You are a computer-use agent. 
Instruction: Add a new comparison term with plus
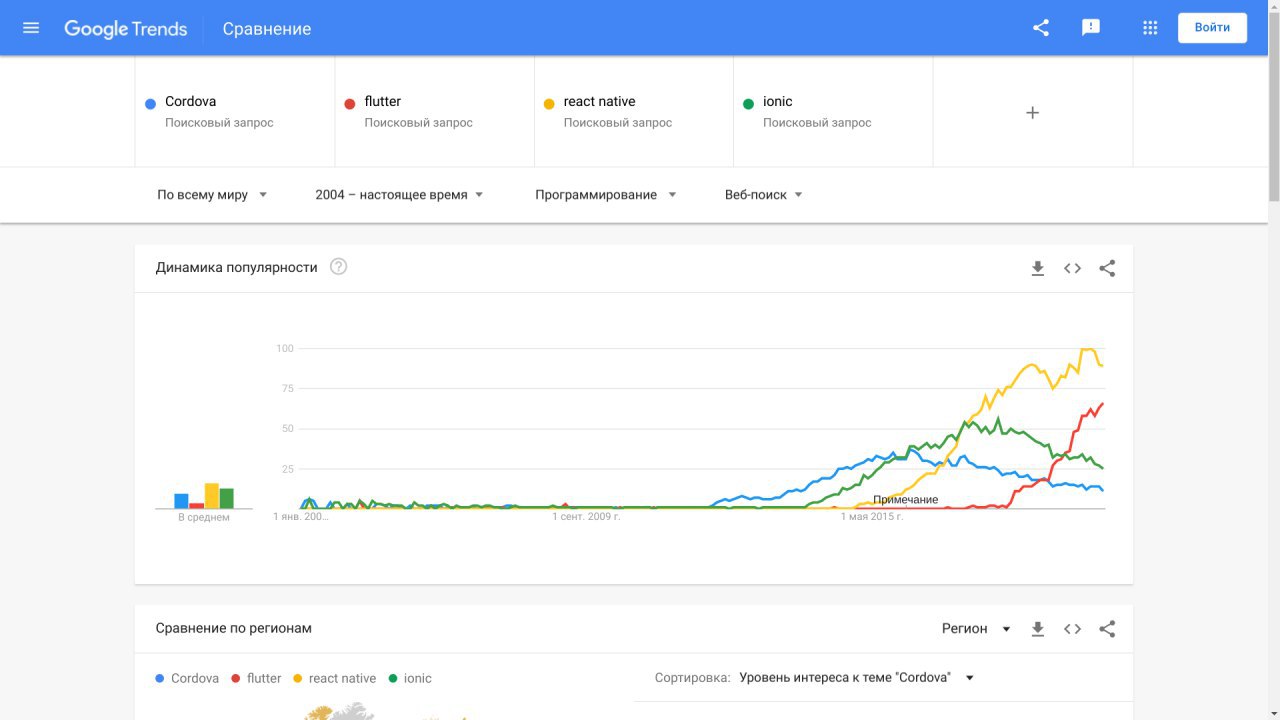pos(1033,113)
